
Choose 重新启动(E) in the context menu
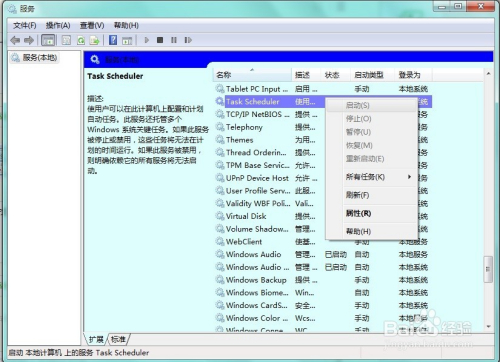(372, 159)
